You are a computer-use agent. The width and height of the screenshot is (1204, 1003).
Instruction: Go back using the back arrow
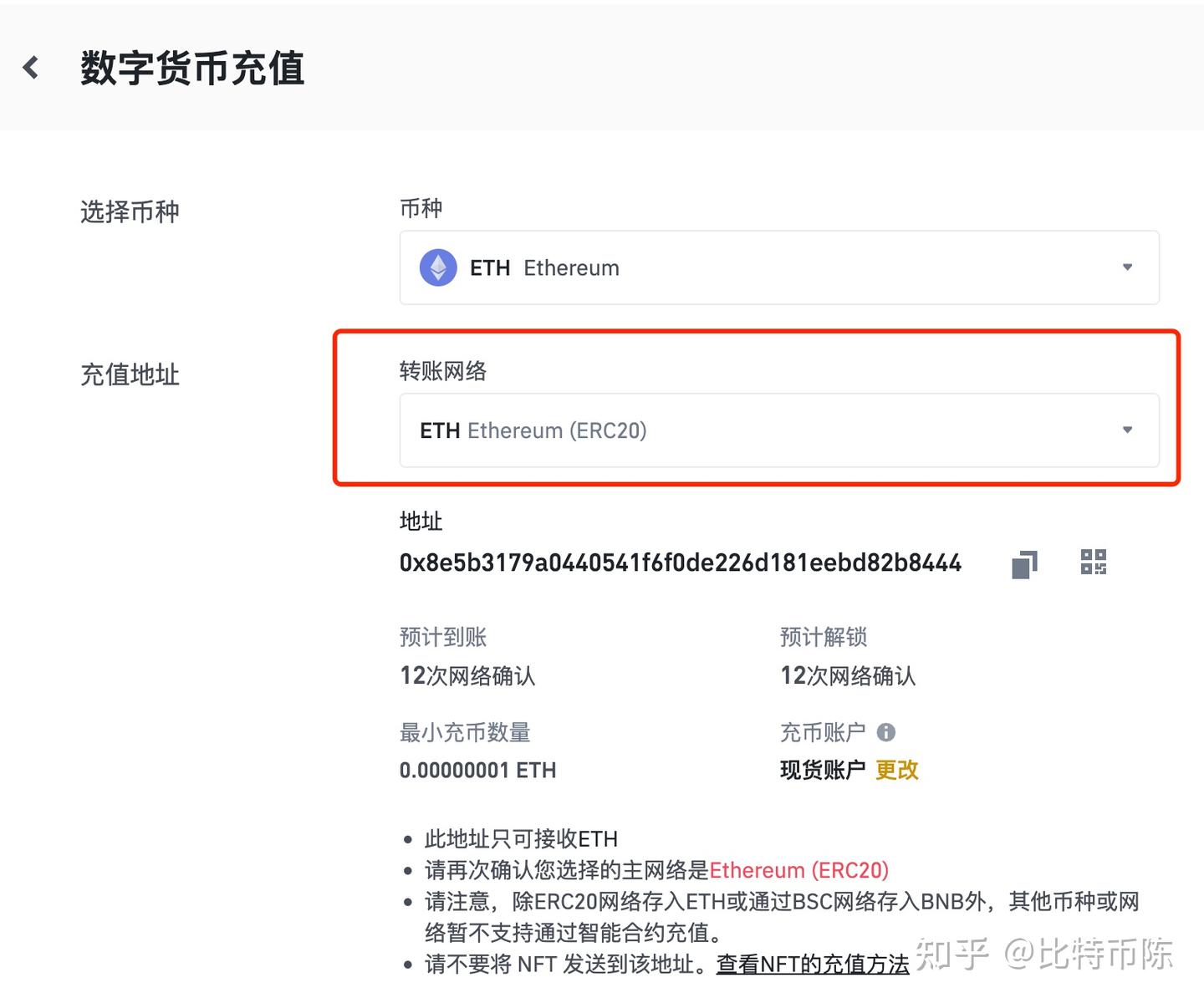pos(31,67)
